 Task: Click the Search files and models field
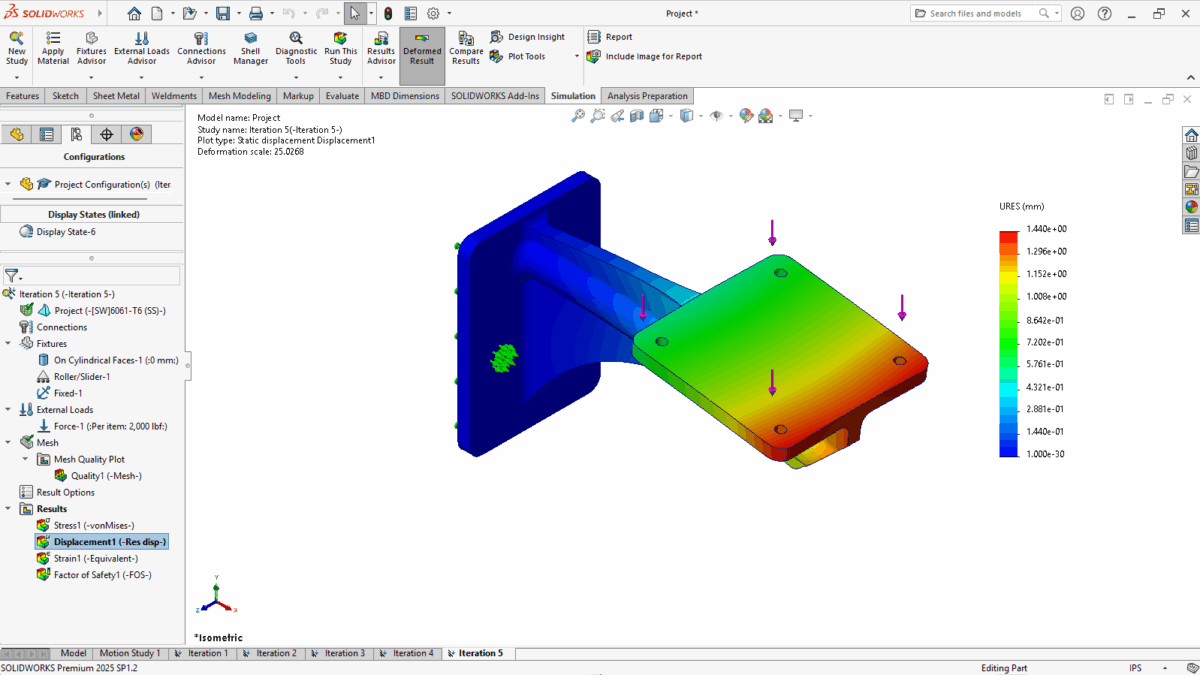click(x=982, y=14)
